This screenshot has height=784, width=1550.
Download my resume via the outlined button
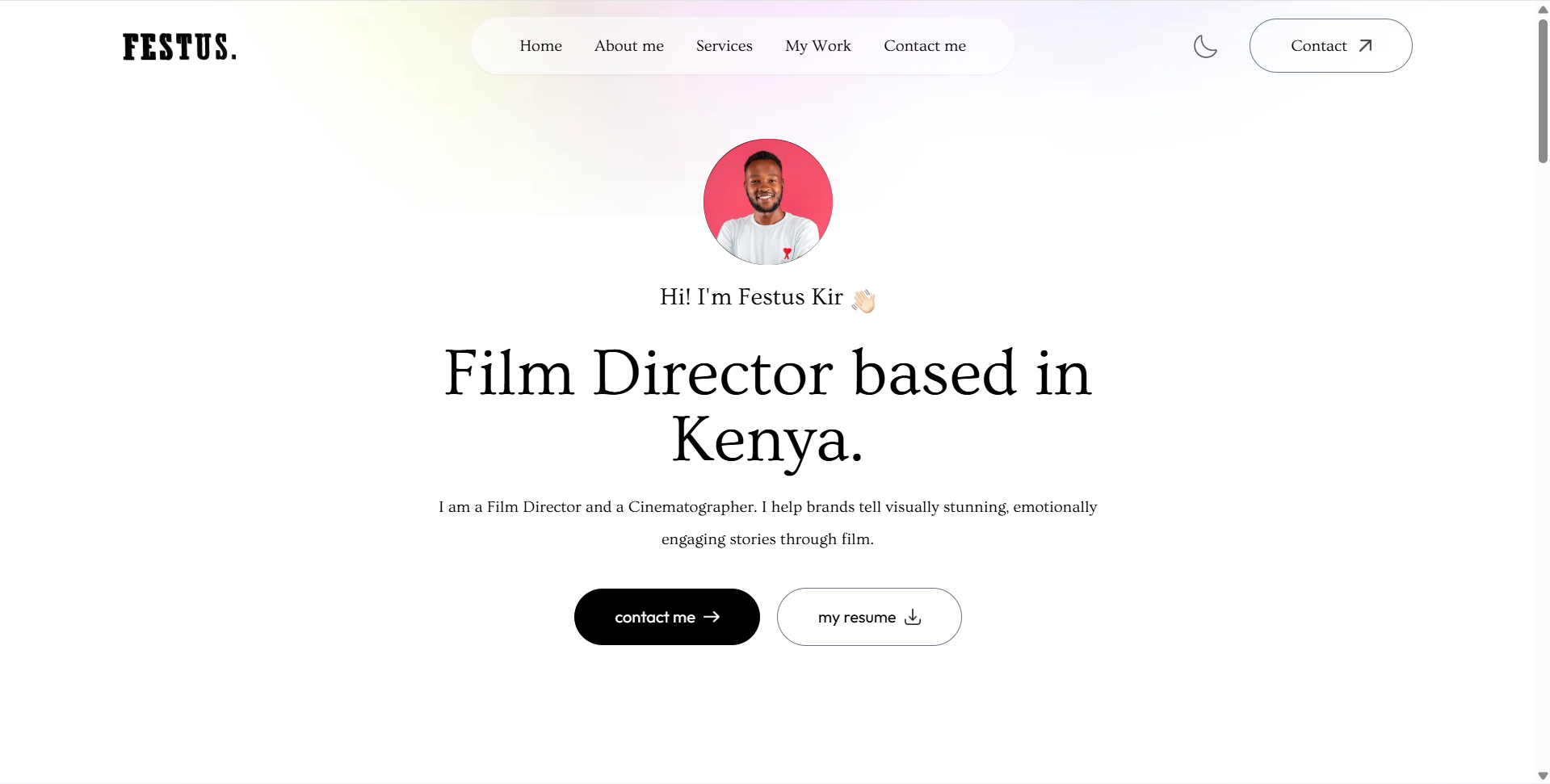point(869,617)
